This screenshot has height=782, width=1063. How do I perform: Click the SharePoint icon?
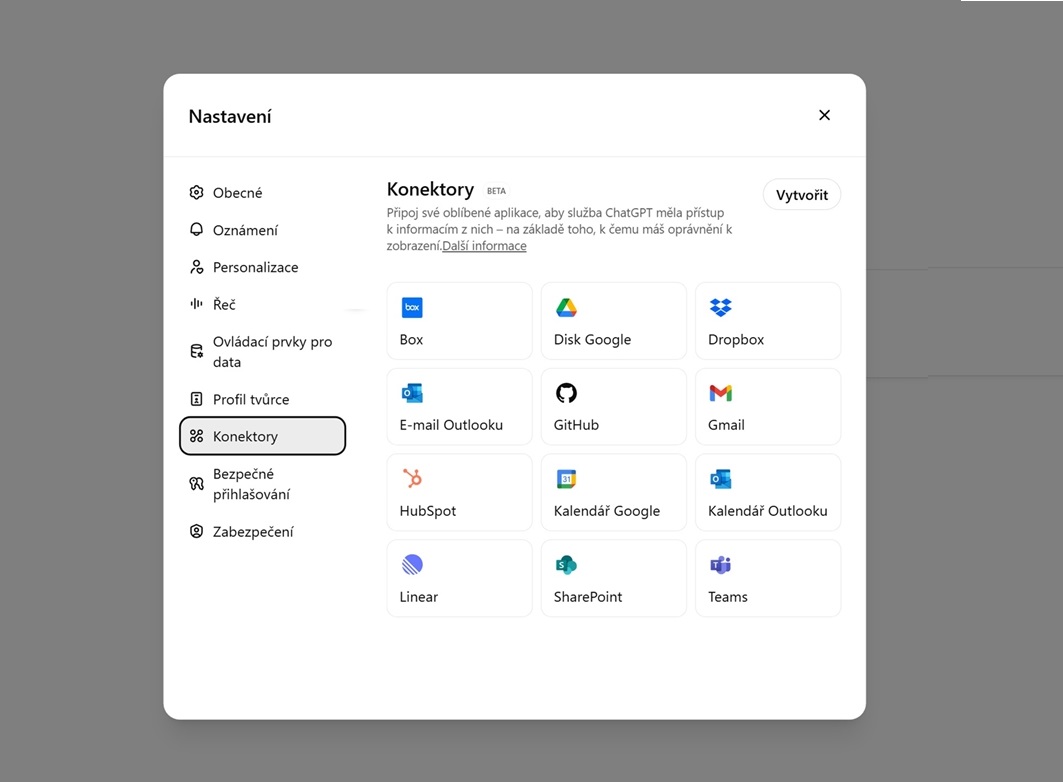(x=566, y=564)
